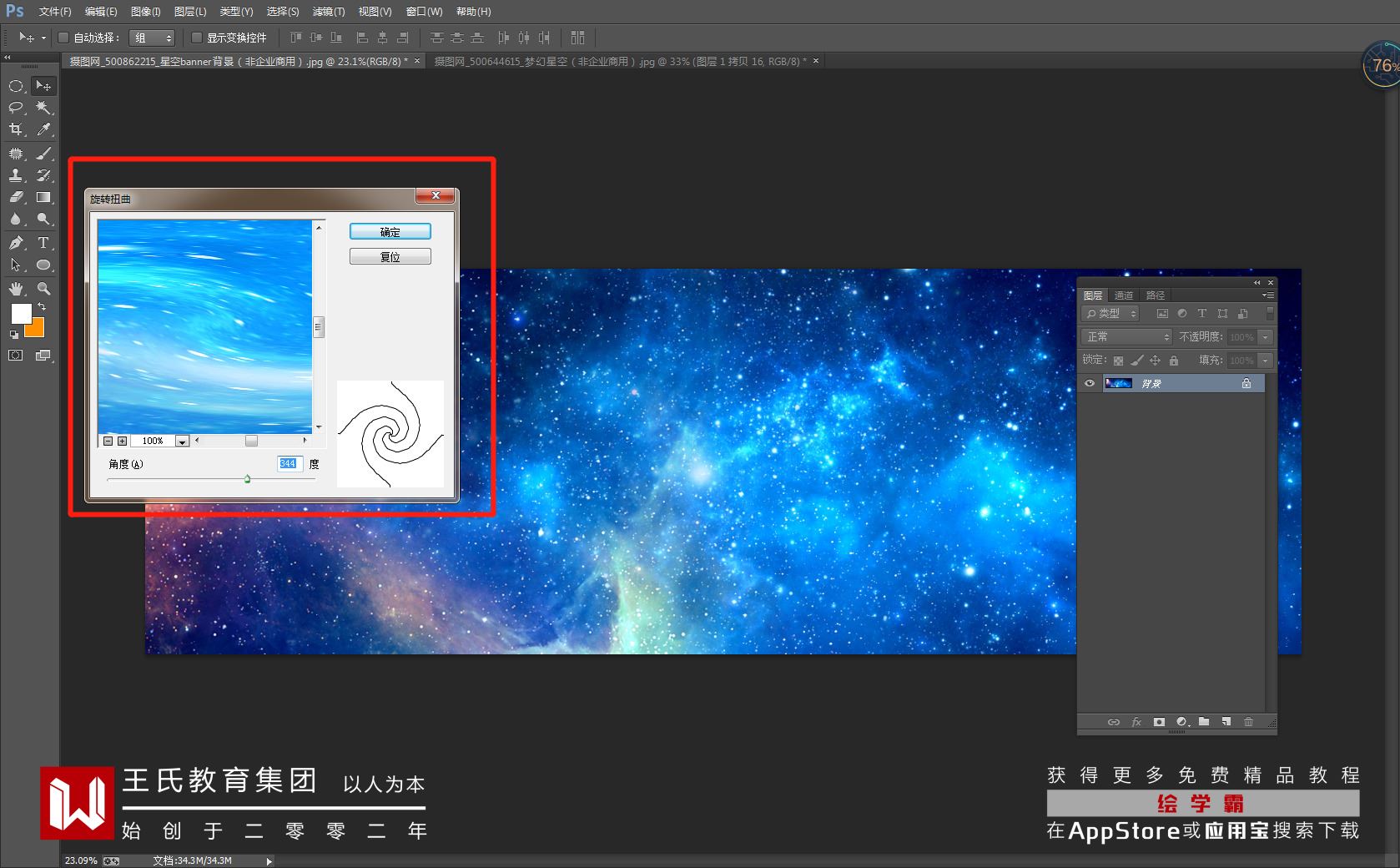This screenshot has width=1400, height=868.
Task: Confirm twirl with 确定 button
Action: click(x=390, y=231)
